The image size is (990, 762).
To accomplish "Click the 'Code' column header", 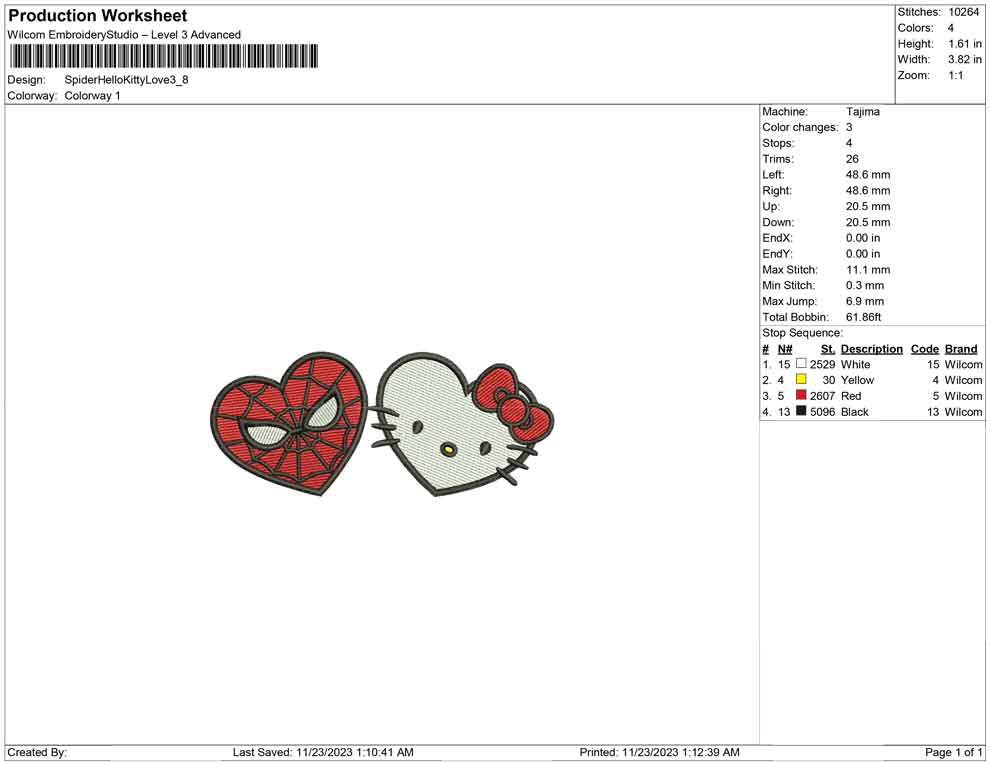I will [x=924, y=348].
